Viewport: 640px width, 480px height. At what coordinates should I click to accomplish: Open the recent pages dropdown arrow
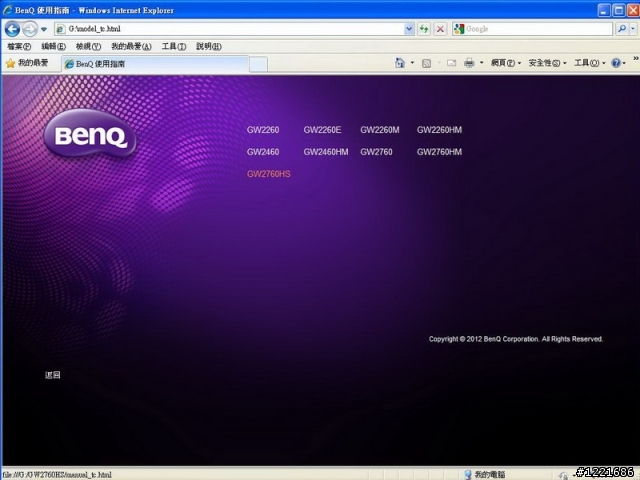pos(44,29)
